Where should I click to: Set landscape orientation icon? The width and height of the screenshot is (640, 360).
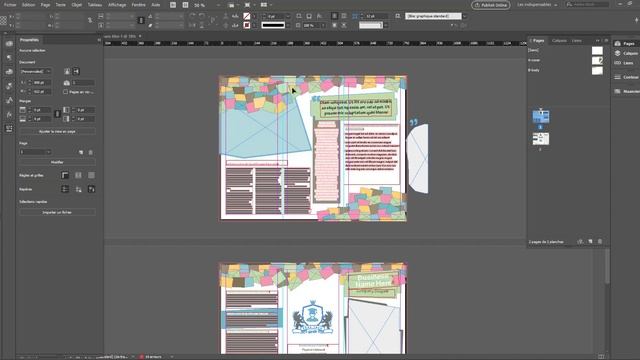[76, 71]
